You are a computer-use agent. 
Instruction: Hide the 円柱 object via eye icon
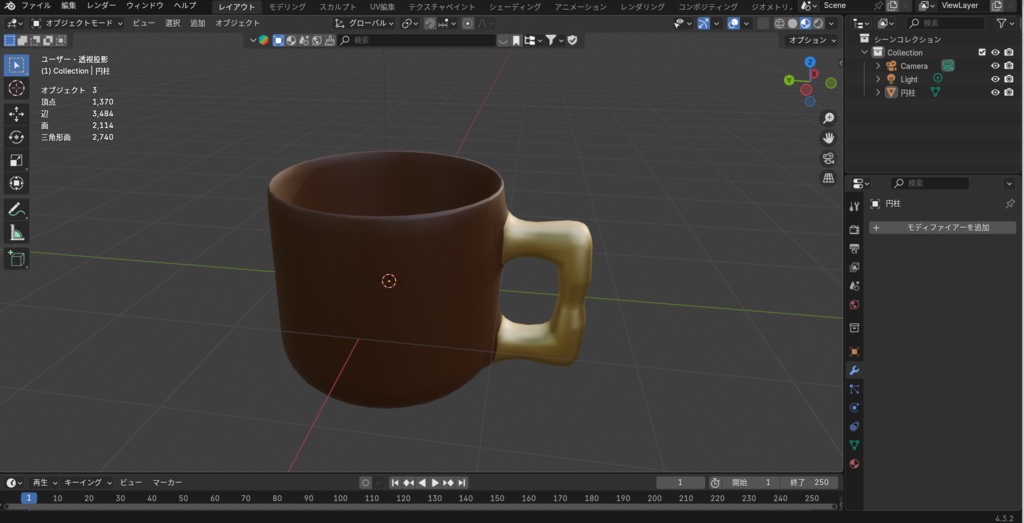coord(995,93)
